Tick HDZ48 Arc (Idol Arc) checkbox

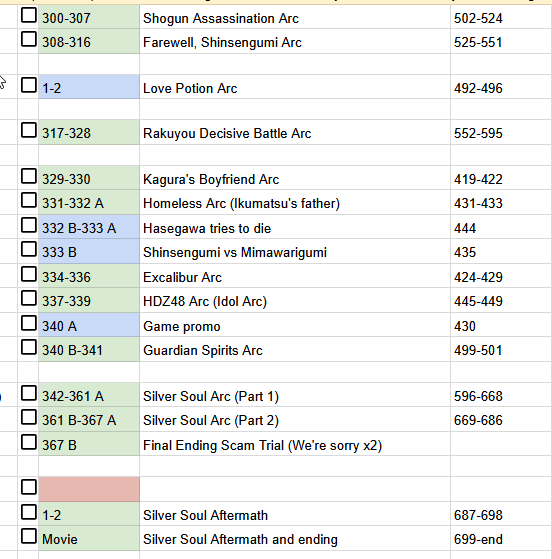29,298
